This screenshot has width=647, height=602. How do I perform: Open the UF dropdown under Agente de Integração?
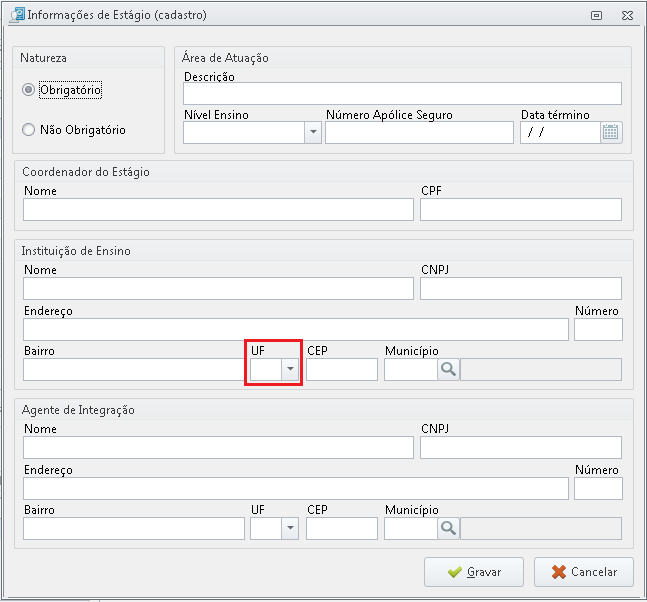click(x=290, y=528)
